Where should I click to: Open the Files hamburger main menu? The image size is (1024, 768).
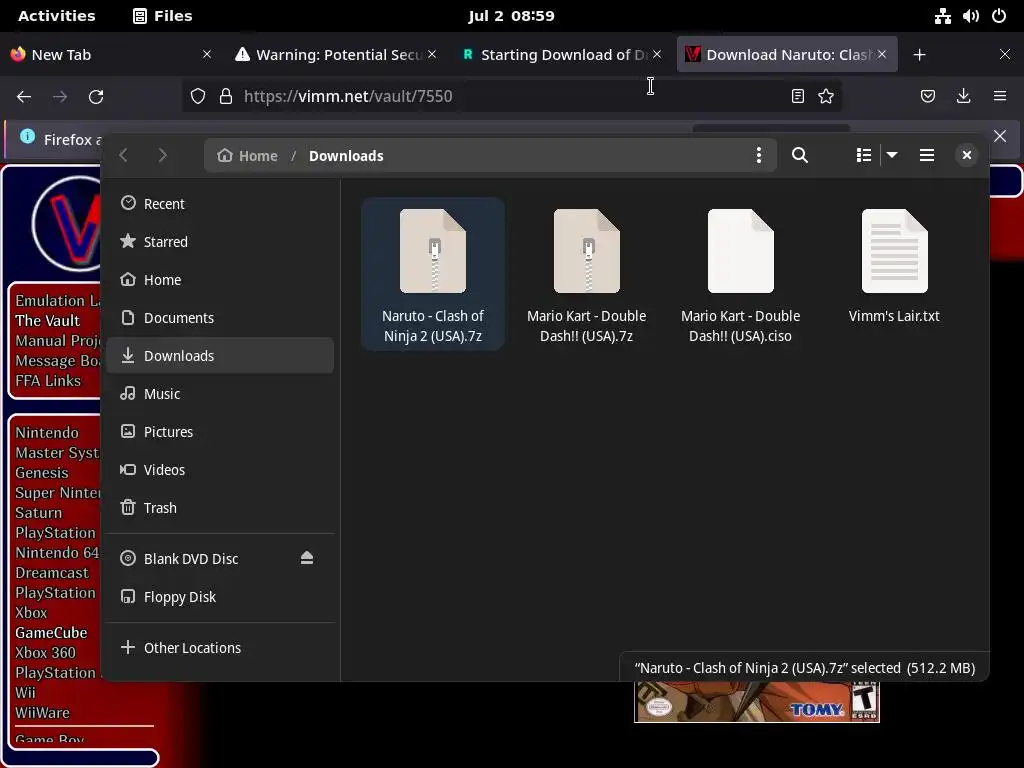tap(926, 155)
